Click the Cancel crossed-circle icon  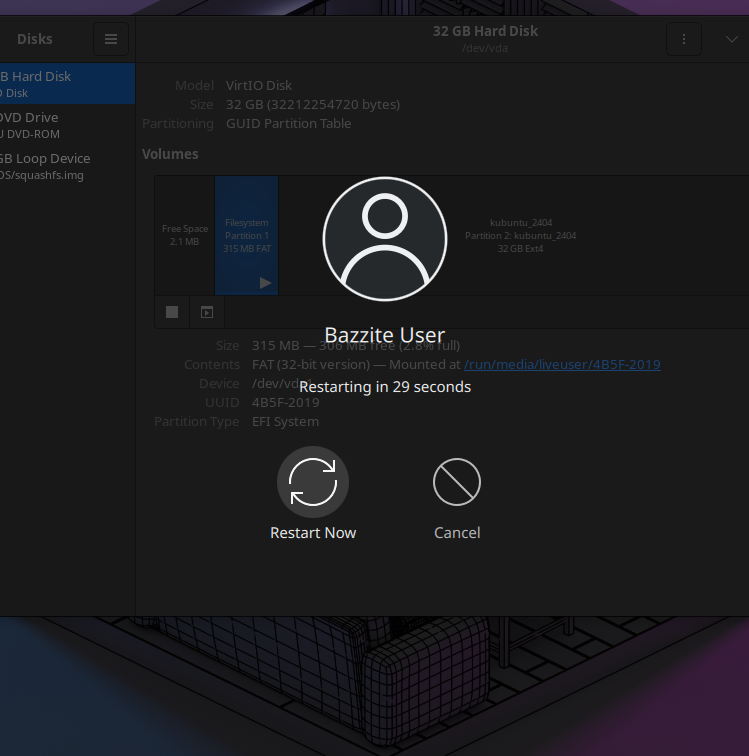point(457,482)
